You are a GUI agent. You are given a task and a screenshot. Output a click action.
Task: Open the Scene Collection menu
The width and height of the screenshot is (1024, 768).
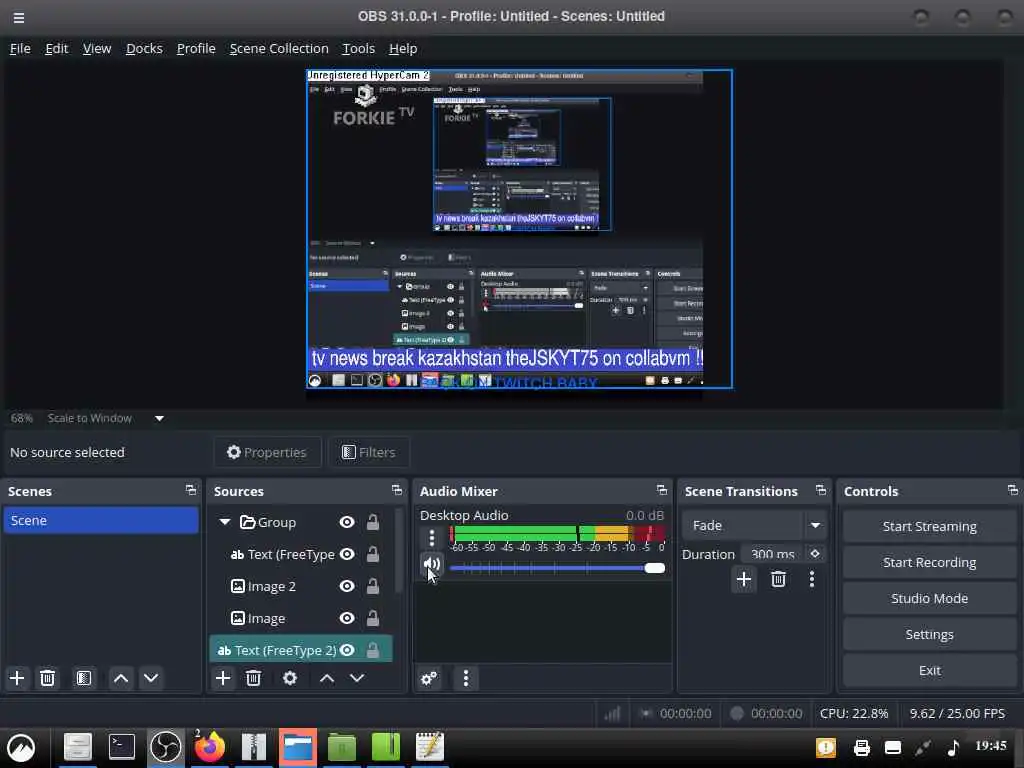279,48
